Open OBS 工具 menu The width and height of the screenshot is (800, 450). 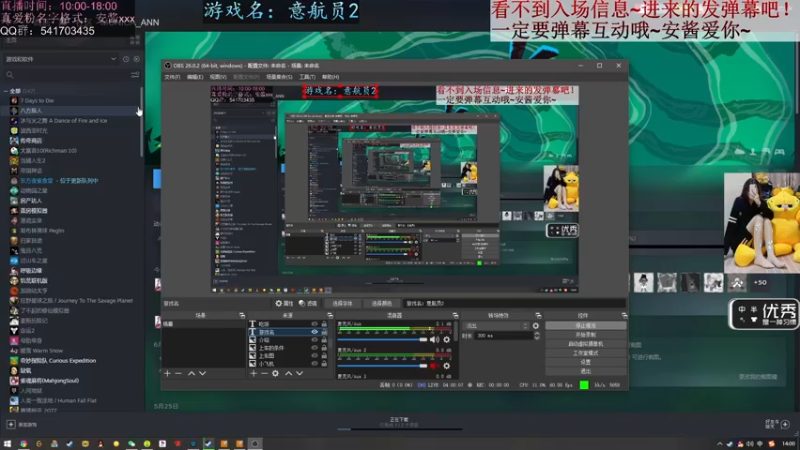tap(307, 77)
